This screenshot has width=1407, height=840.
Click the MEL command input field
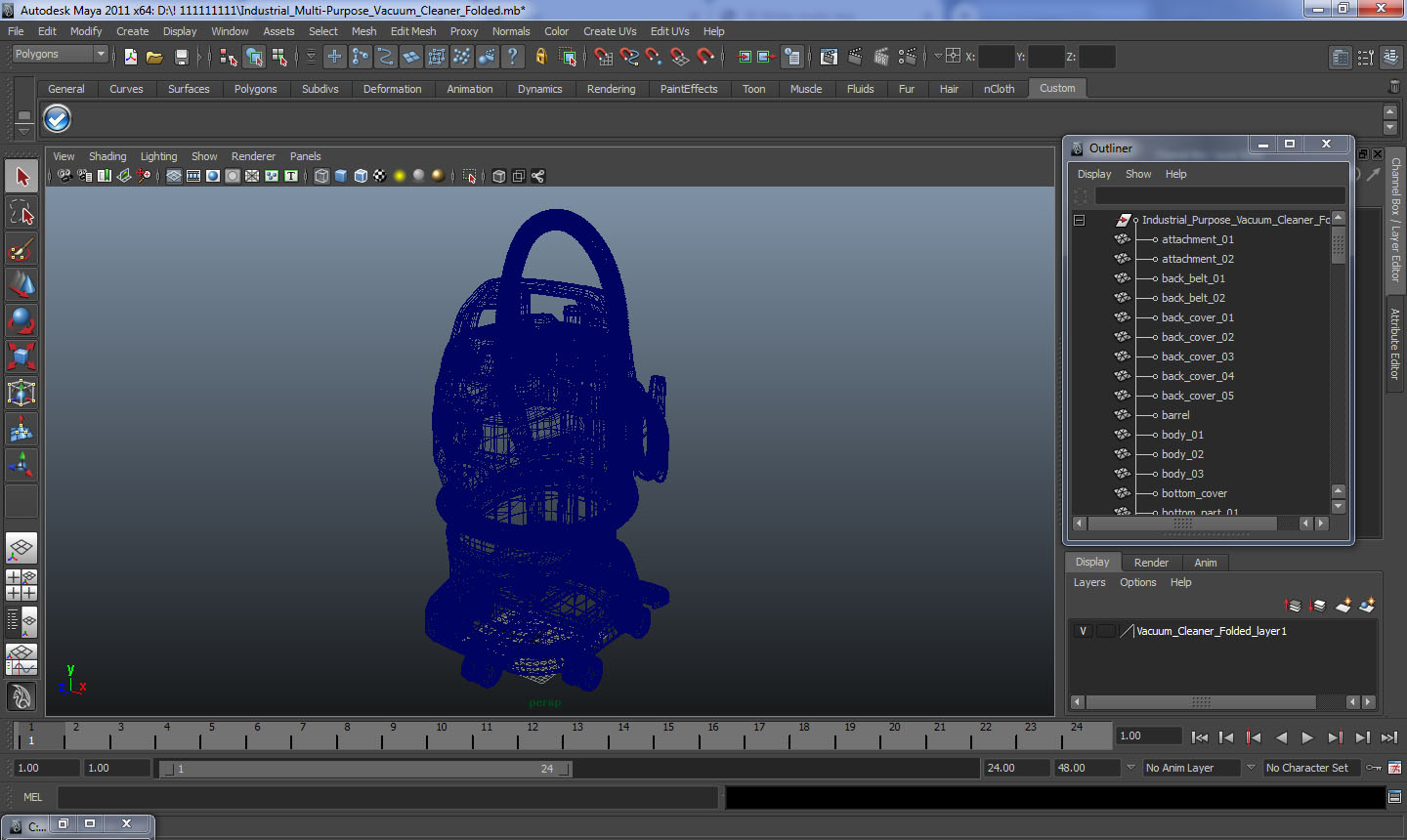click(388, 797)
